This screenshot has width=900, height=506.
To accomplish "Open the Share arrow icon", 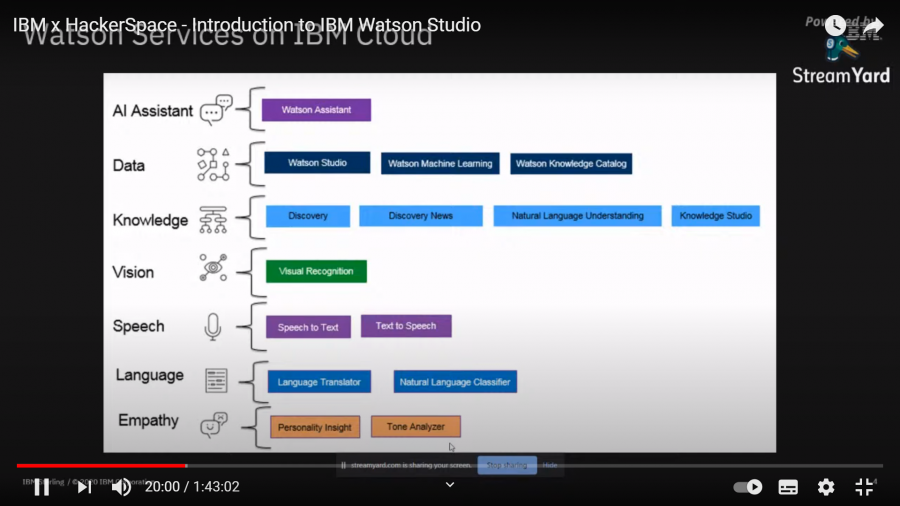I will (x=873, y=25).
